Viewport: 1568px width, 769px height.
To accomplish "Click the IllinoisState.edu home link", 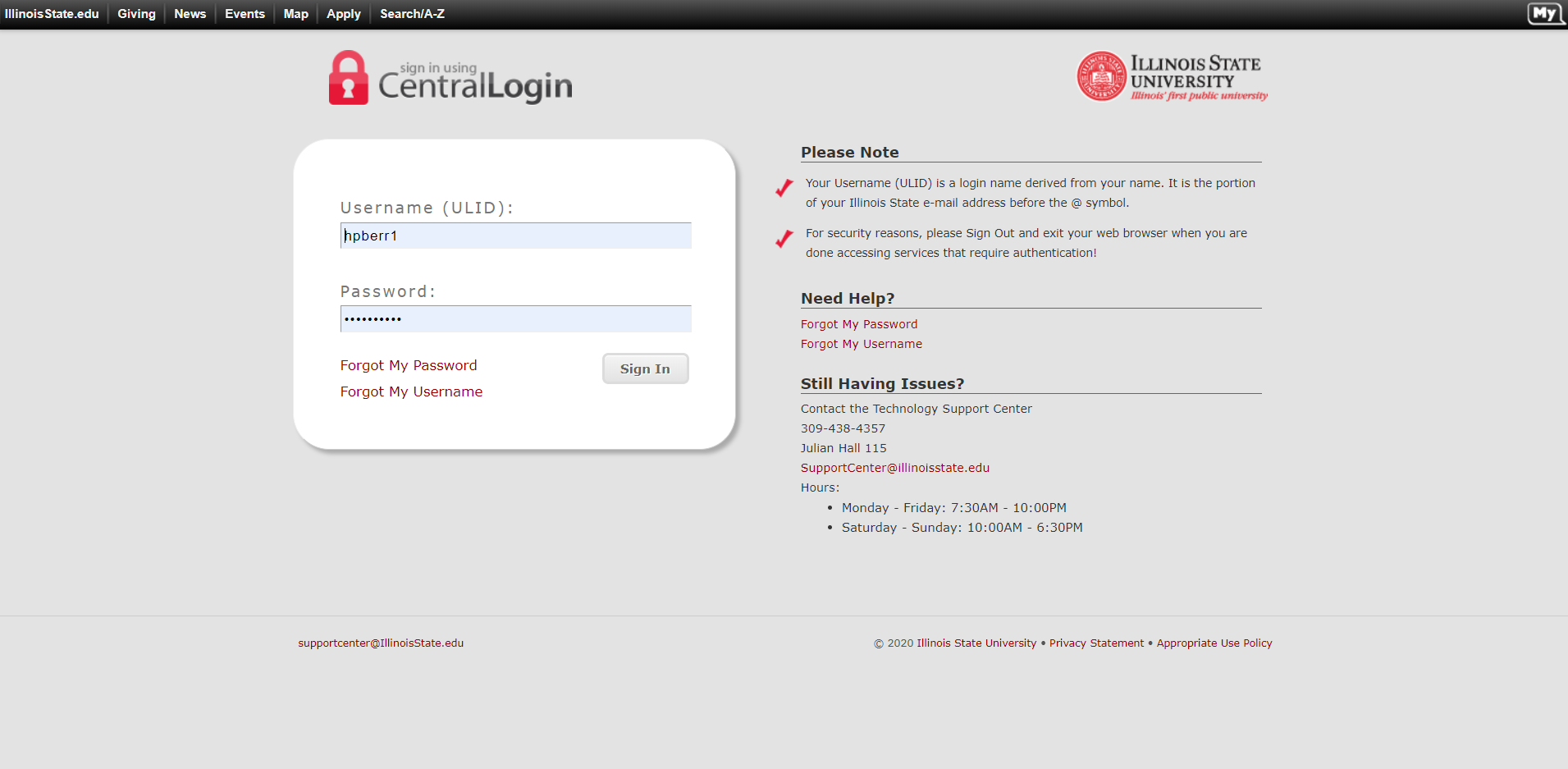I will [x=53, y=13].
